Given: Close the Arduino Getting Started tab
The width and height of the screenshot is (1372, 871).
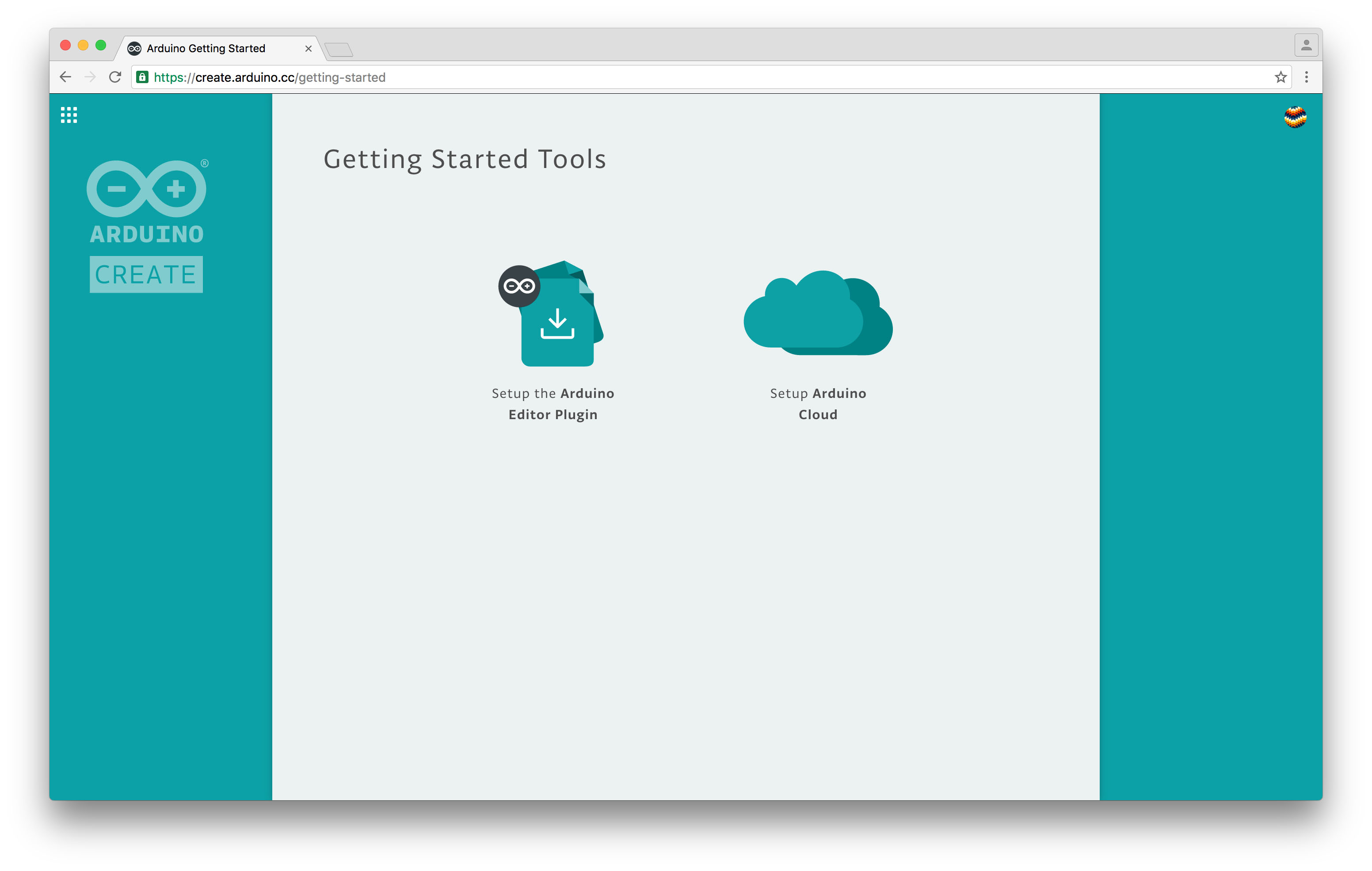Looking at the screenshot, I should 308,49.
